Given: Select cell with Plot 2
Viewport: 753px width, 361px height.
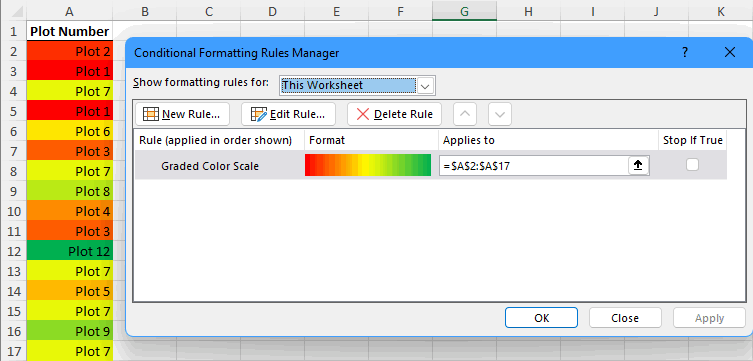Looking at the screenshot, I should point(69,51).
